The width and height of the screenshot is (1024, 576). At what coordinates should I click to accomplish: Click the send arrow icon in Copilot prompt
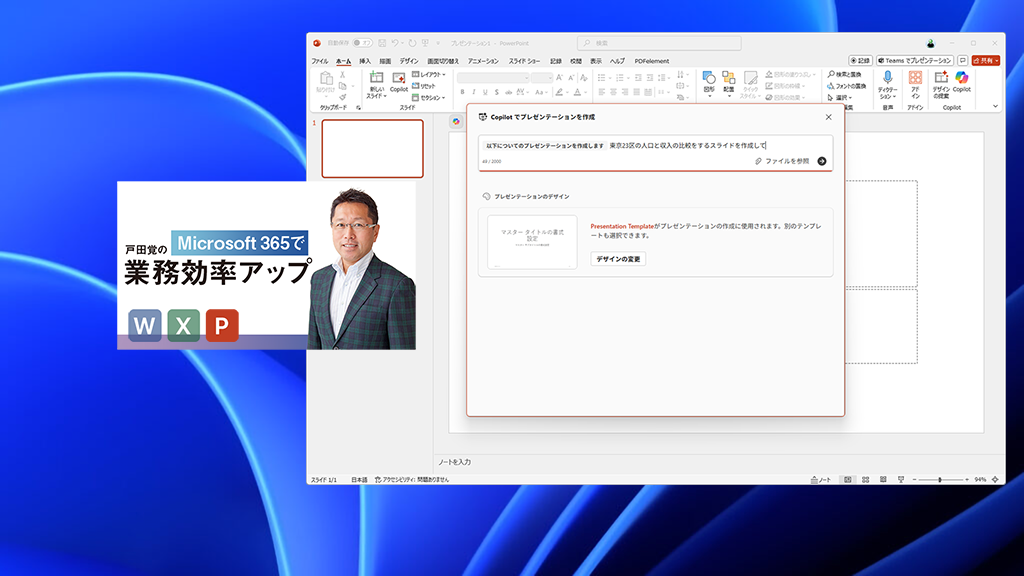(x=822, y=161)
